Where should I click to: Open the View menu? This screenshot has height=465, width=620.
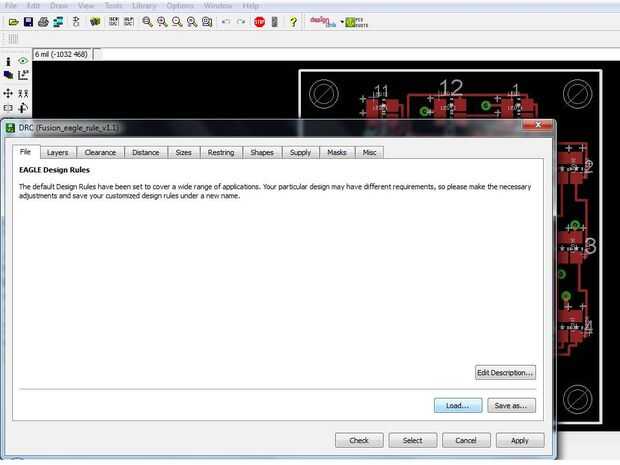(x=86, y=6)
